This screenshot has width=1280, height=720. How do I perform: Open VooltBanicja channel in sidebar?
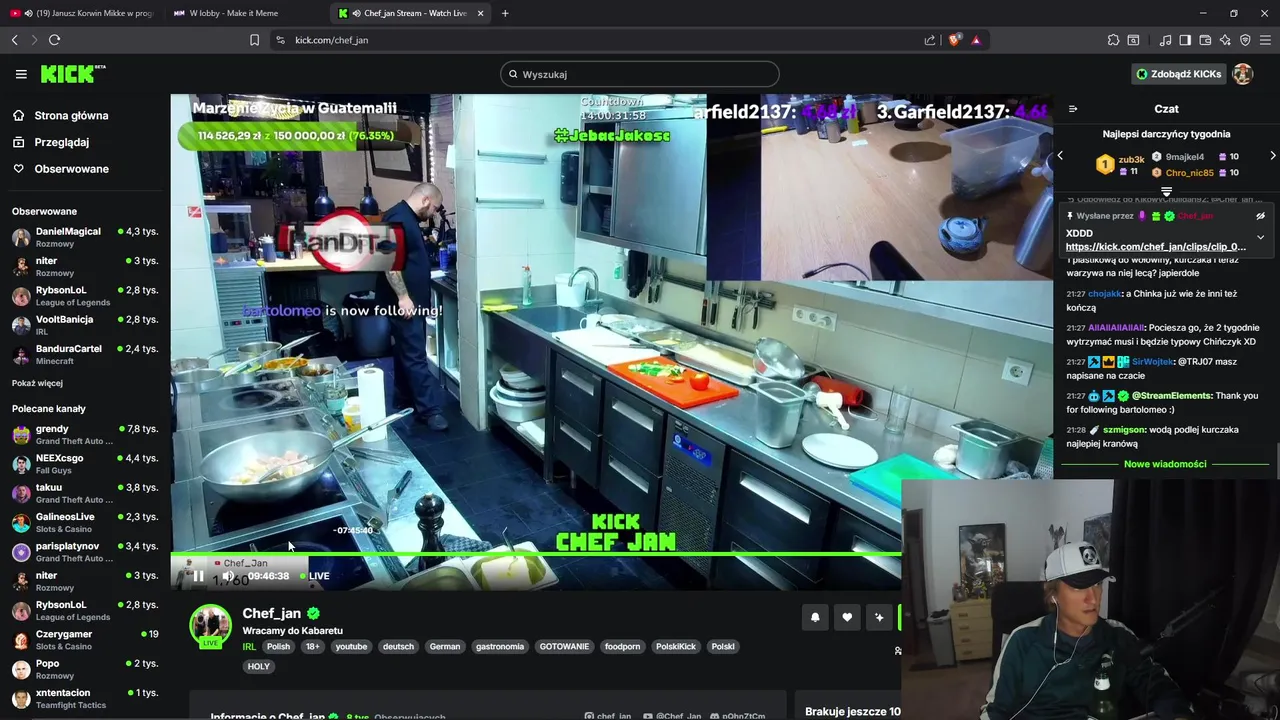point(85,325)
